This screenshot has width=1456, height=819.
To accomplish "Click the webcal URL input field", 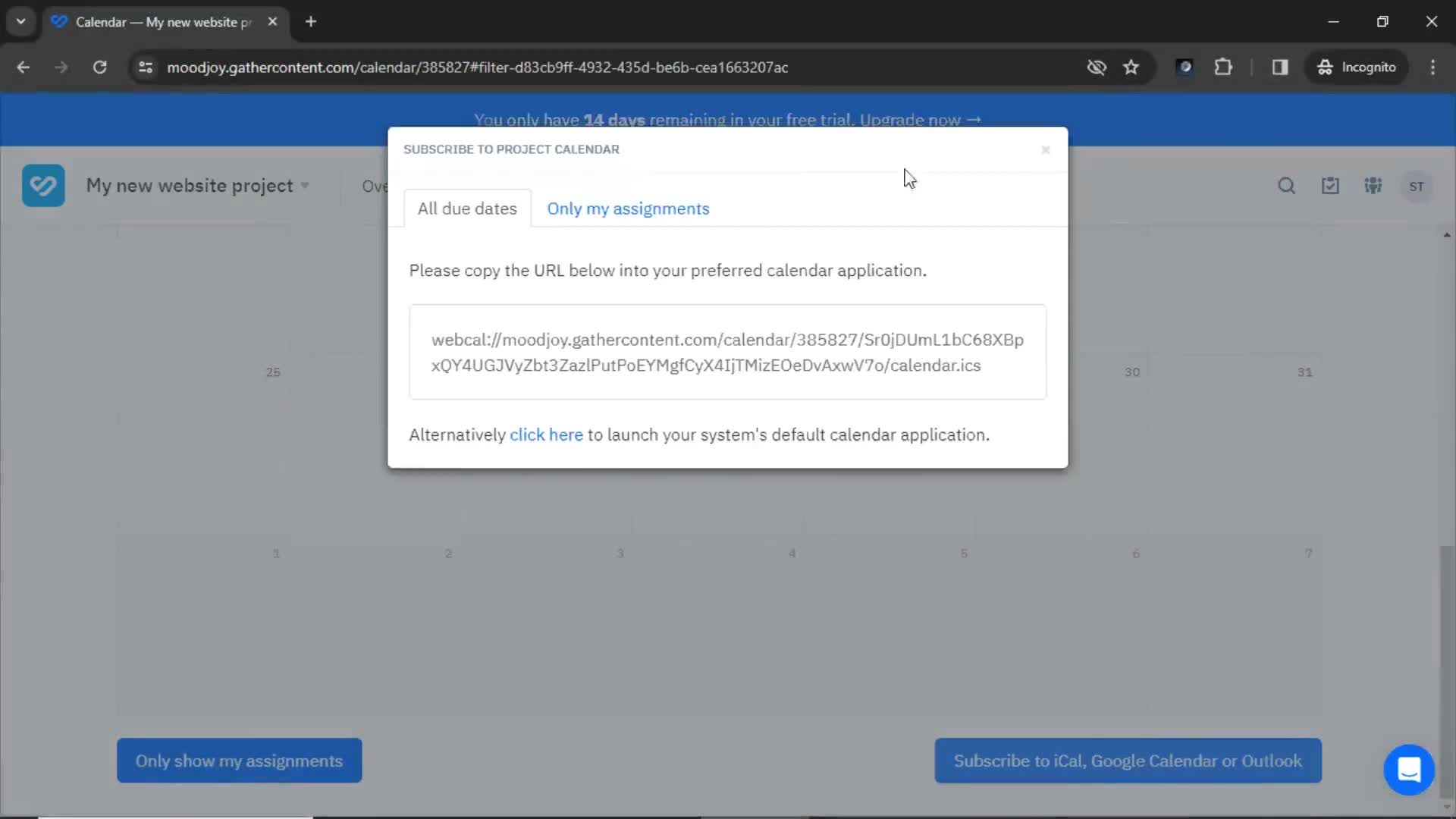I will 728,352.
